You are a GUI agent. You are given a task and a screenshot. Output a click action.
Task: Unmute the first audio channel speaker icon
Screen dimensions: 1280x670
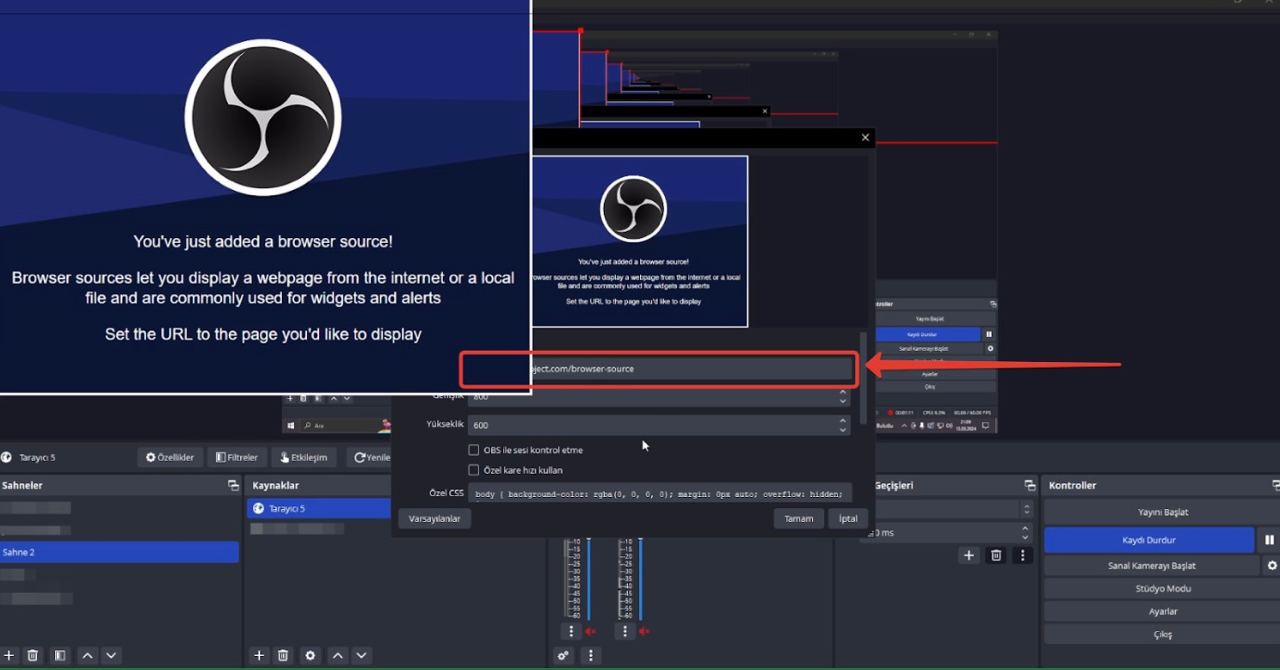click(x=590, y=631)
